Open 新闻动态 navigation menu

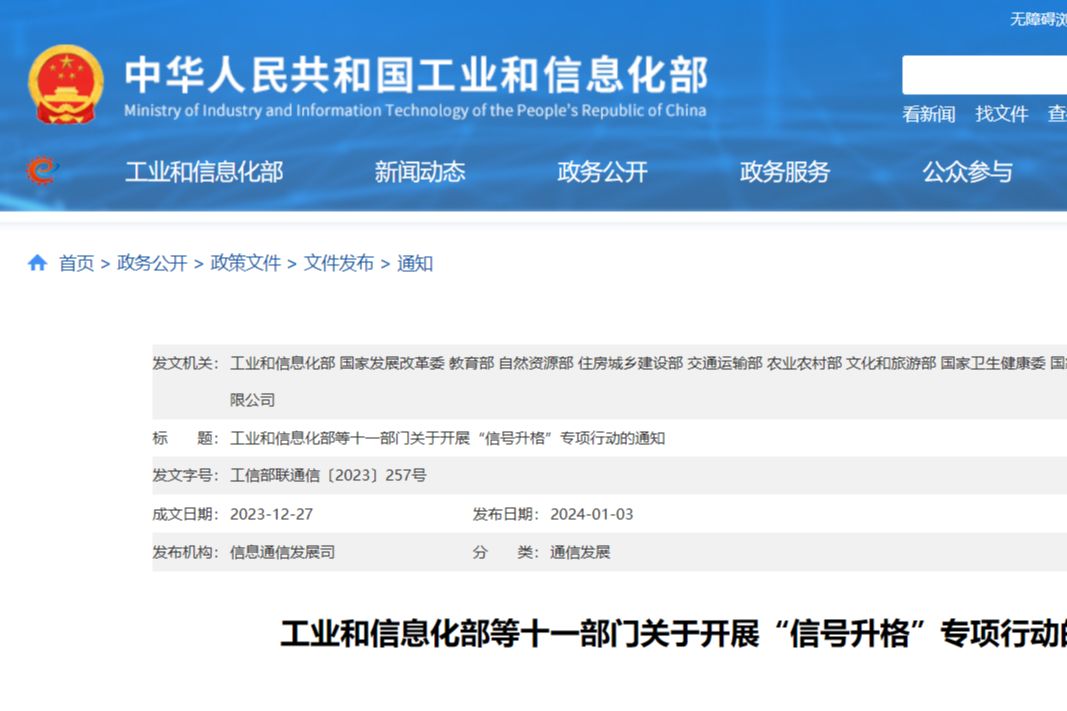tap(420, 172)
